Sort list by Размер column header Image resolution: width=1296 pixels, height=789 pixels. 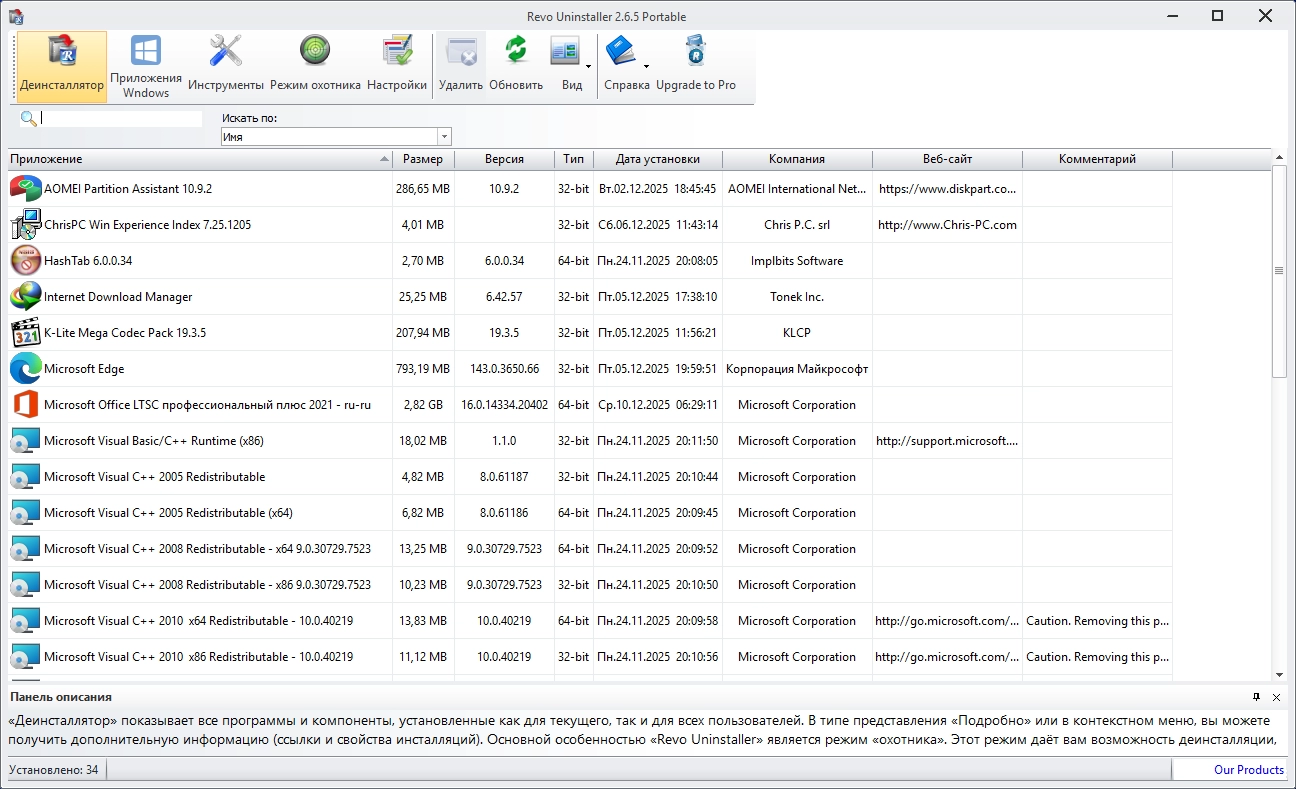click(x=423, y=159)
